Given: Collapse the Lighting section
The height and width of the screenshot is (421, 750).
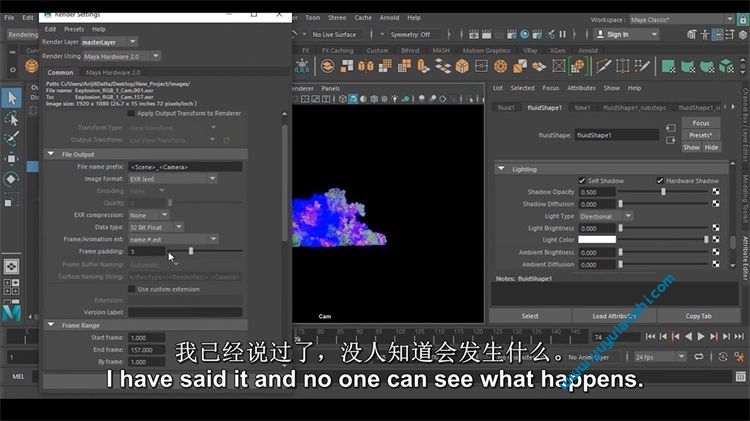Looking at the screenshot, I should (501, 169).
